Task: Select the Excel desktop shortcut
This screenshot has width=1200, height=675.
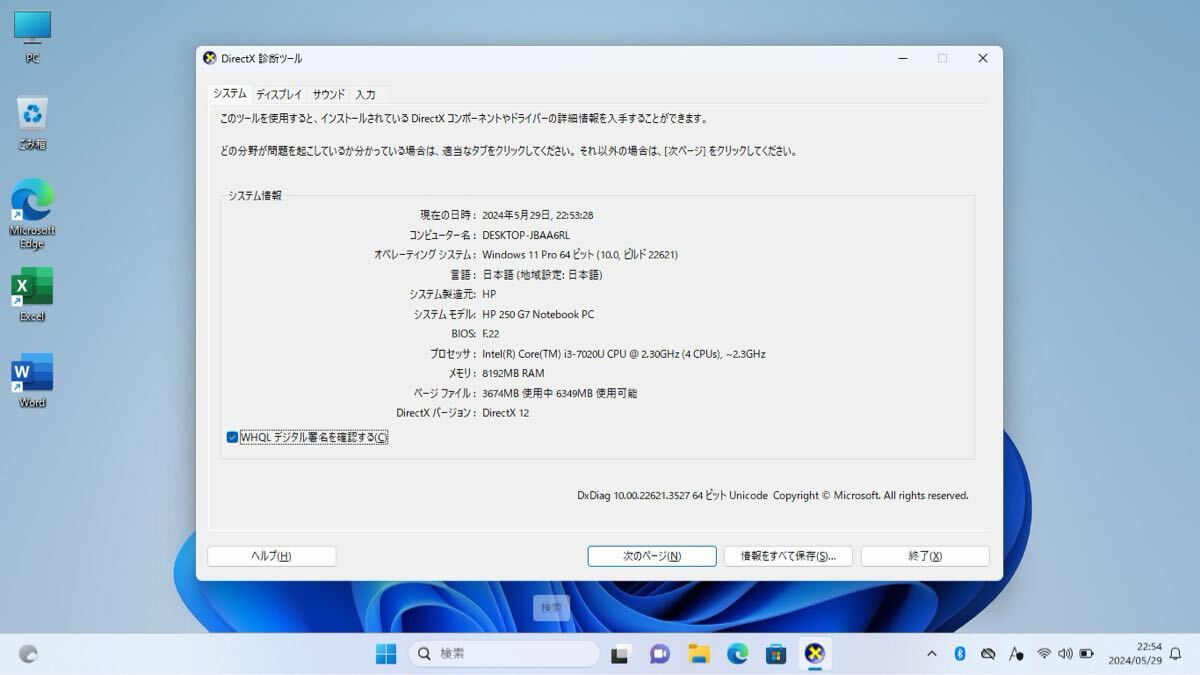Action: [32, 295]
